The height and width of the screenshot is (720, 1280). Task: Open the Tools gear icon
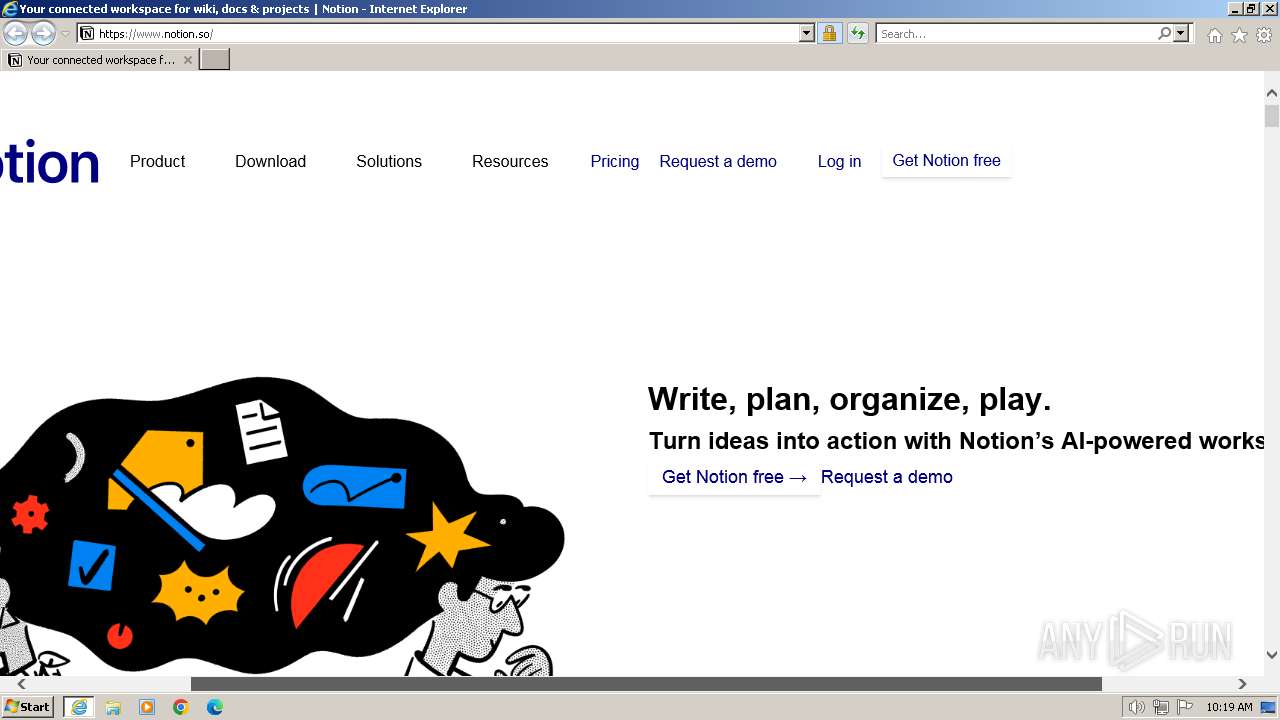coord(1264,35)
